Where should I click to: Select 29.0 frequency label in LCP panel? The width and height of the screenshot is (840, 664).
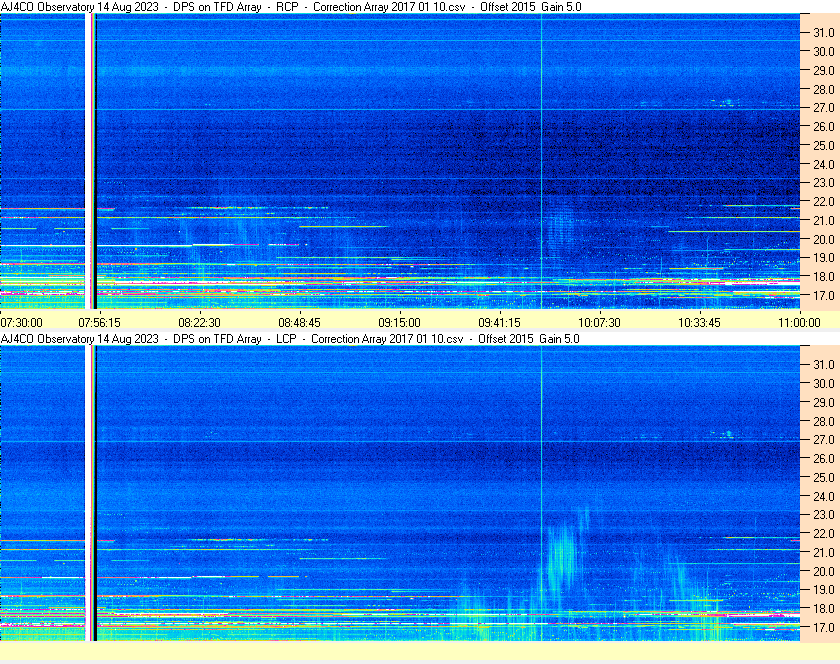(x=824, y=402)
